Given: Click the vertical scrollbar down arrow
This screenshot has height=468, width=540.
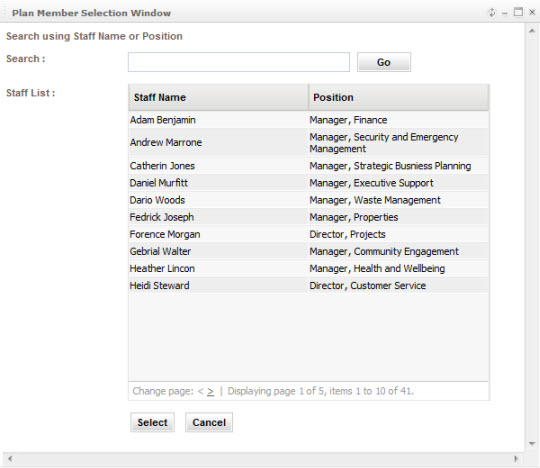Looking at the screenshot, I should pyautogui.click(x=532, y=444).
